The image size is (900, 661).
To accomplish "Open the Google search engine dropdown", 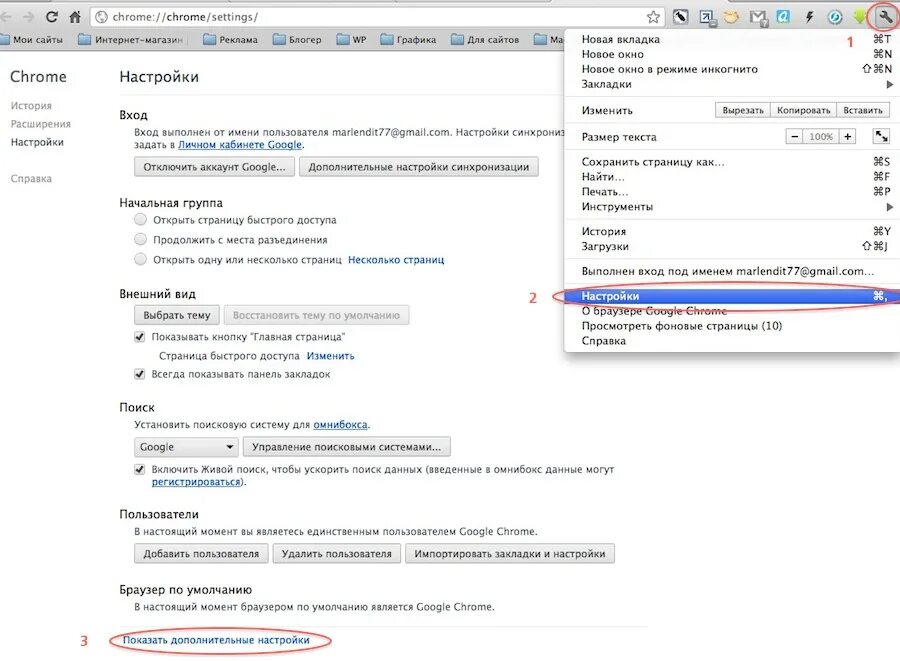I will pos(186,446).
